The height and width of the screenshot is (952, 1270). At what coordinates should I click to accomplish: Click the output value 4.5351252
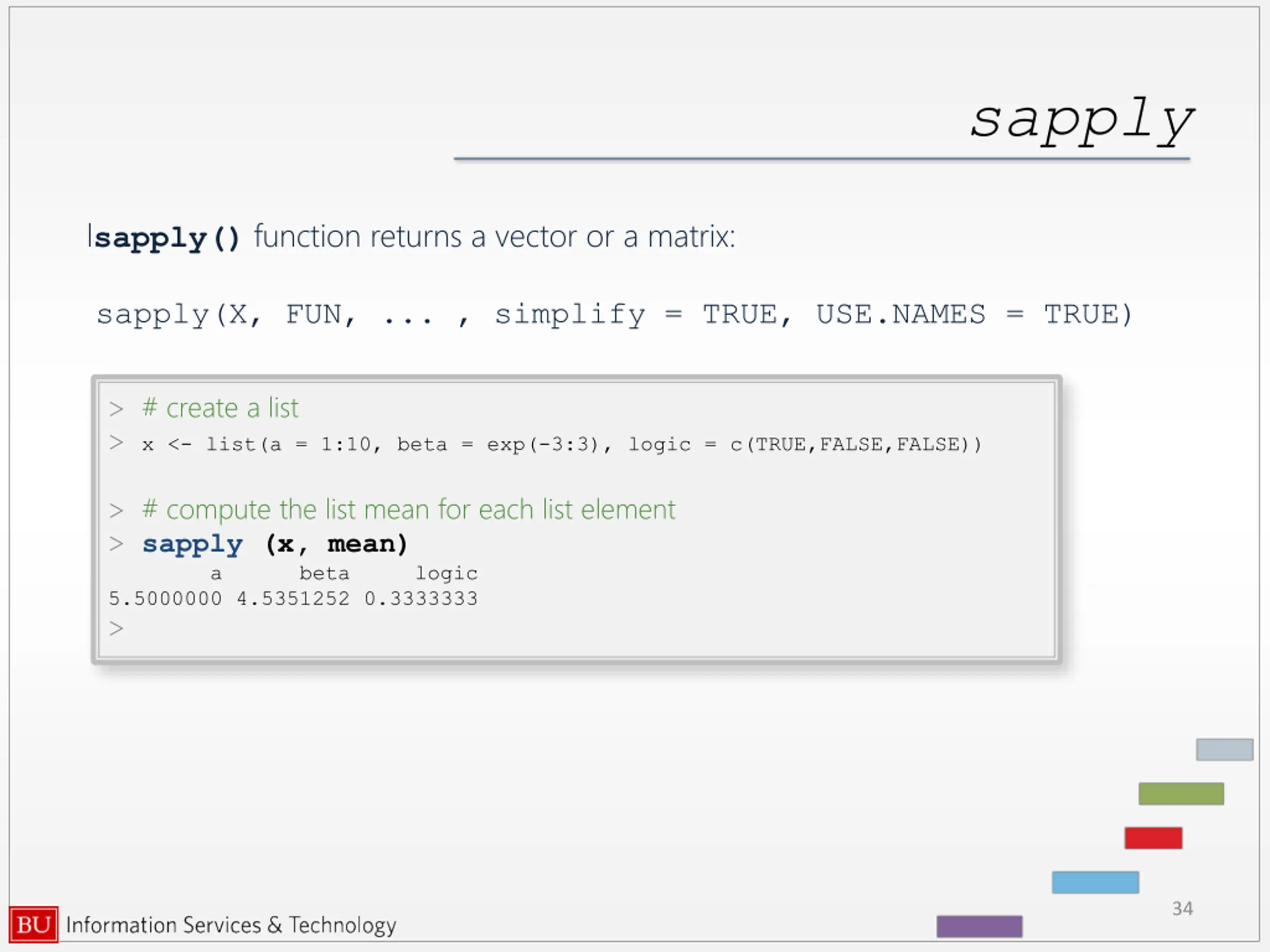[x=293, y=598]
